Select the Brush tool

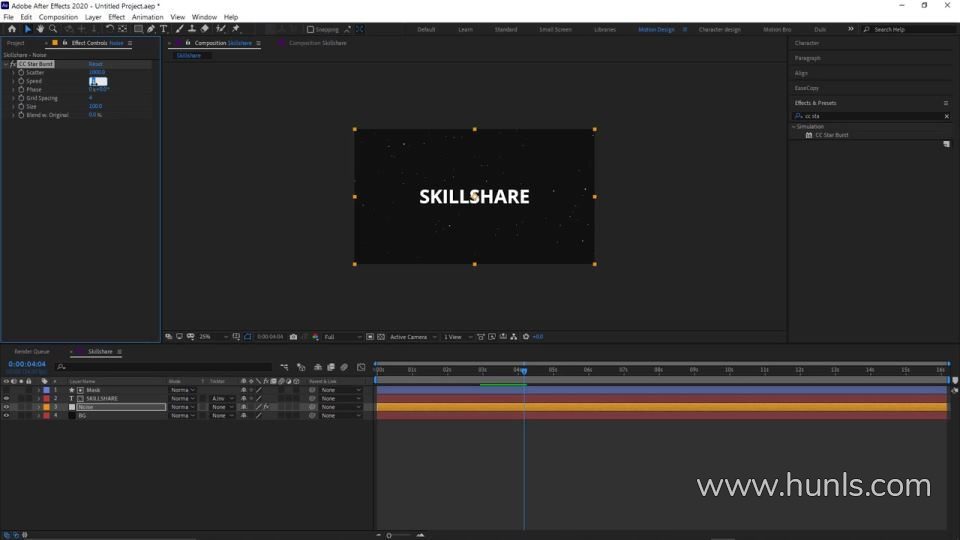click(x=179, y=29)
